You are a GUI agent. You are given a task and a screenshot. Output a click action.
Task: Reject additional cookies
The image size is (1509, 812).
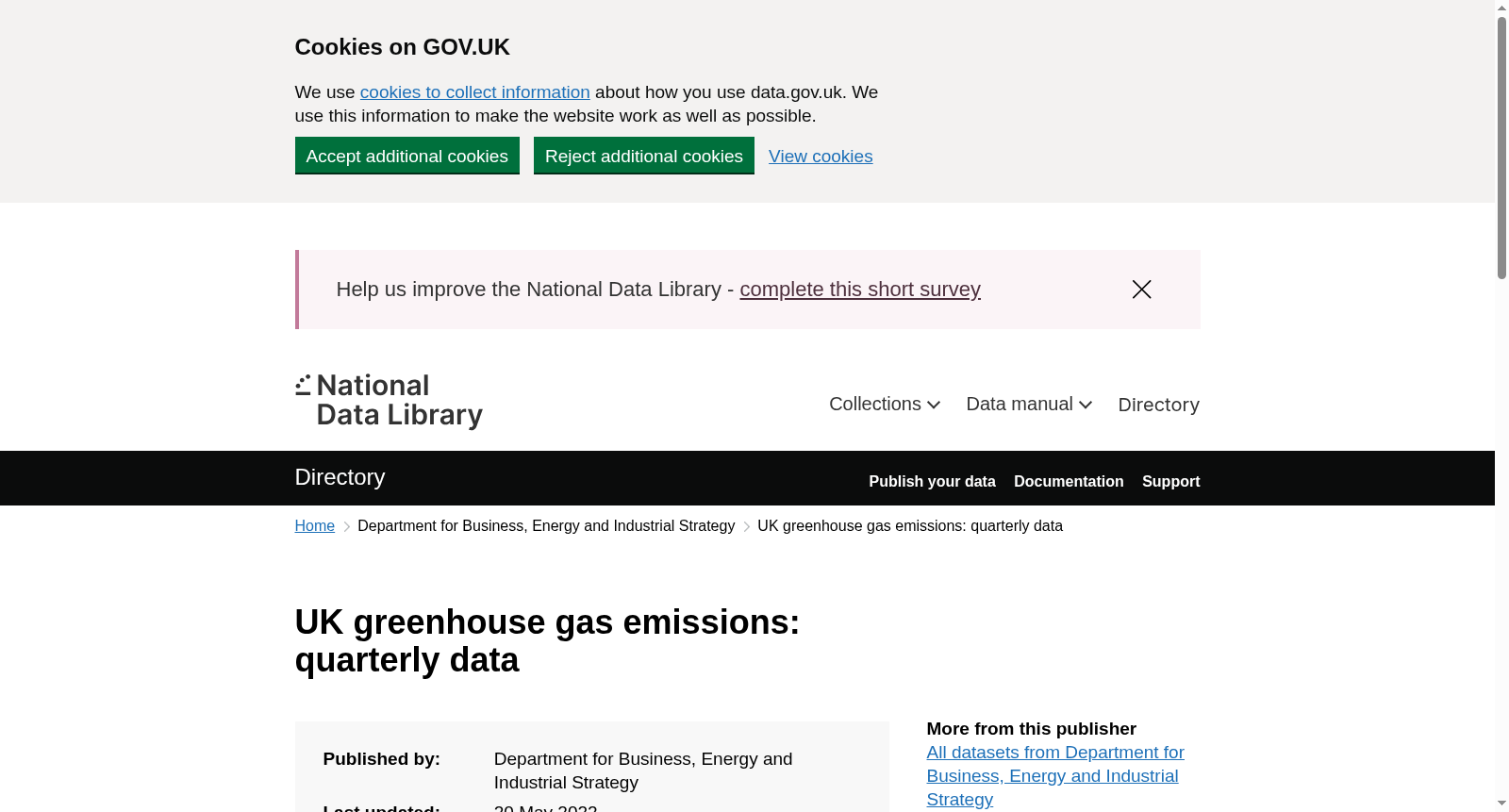tap(644, 156)
